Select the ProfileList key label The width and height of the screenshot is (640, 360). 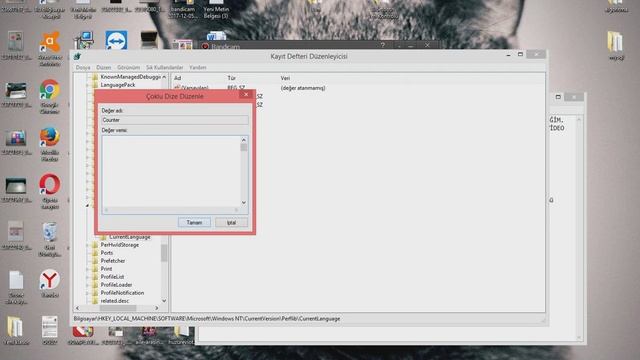(x=112, y=277)
